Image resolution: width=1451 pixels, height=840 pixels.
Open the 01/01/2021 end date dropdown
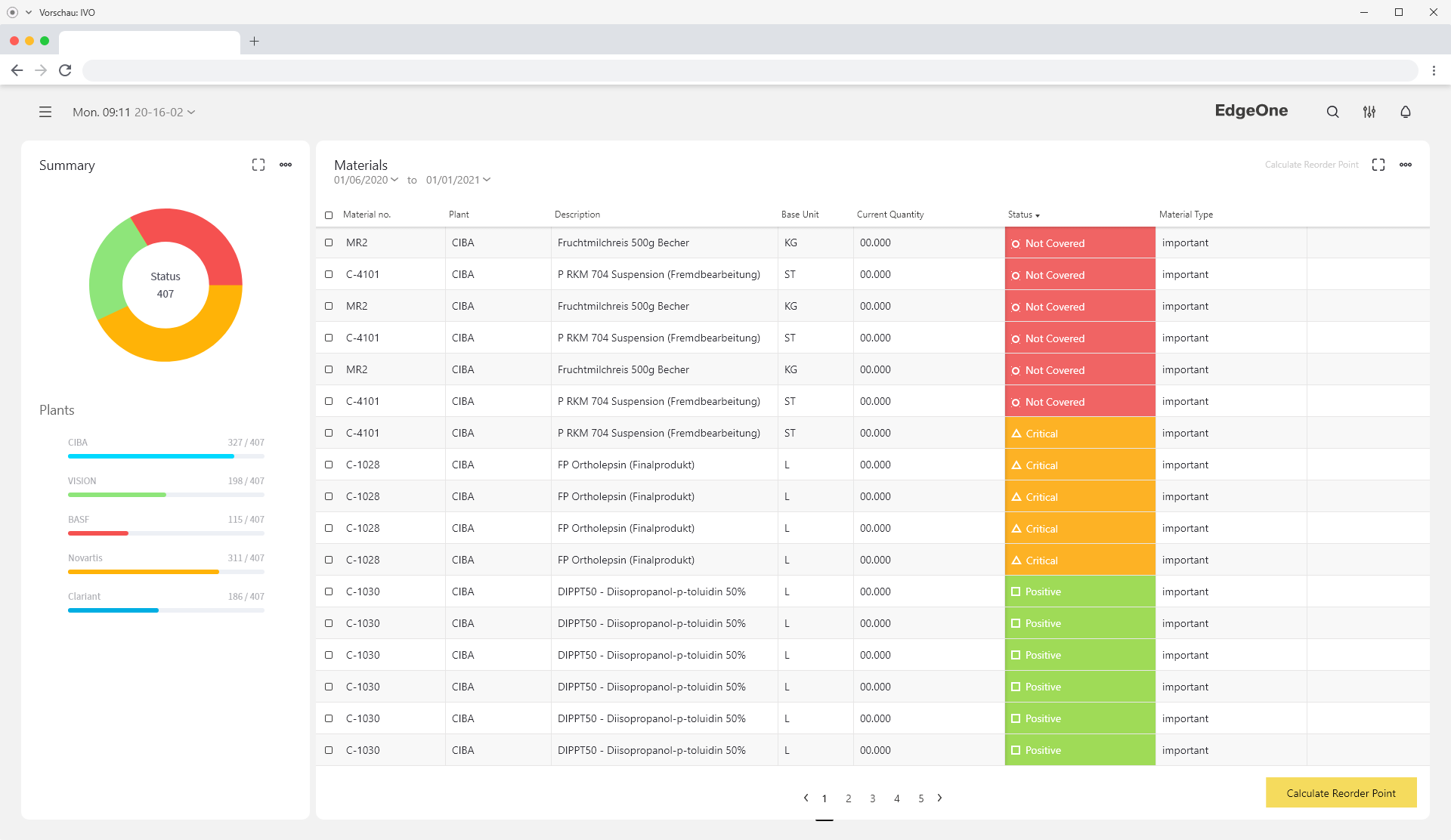458,180
